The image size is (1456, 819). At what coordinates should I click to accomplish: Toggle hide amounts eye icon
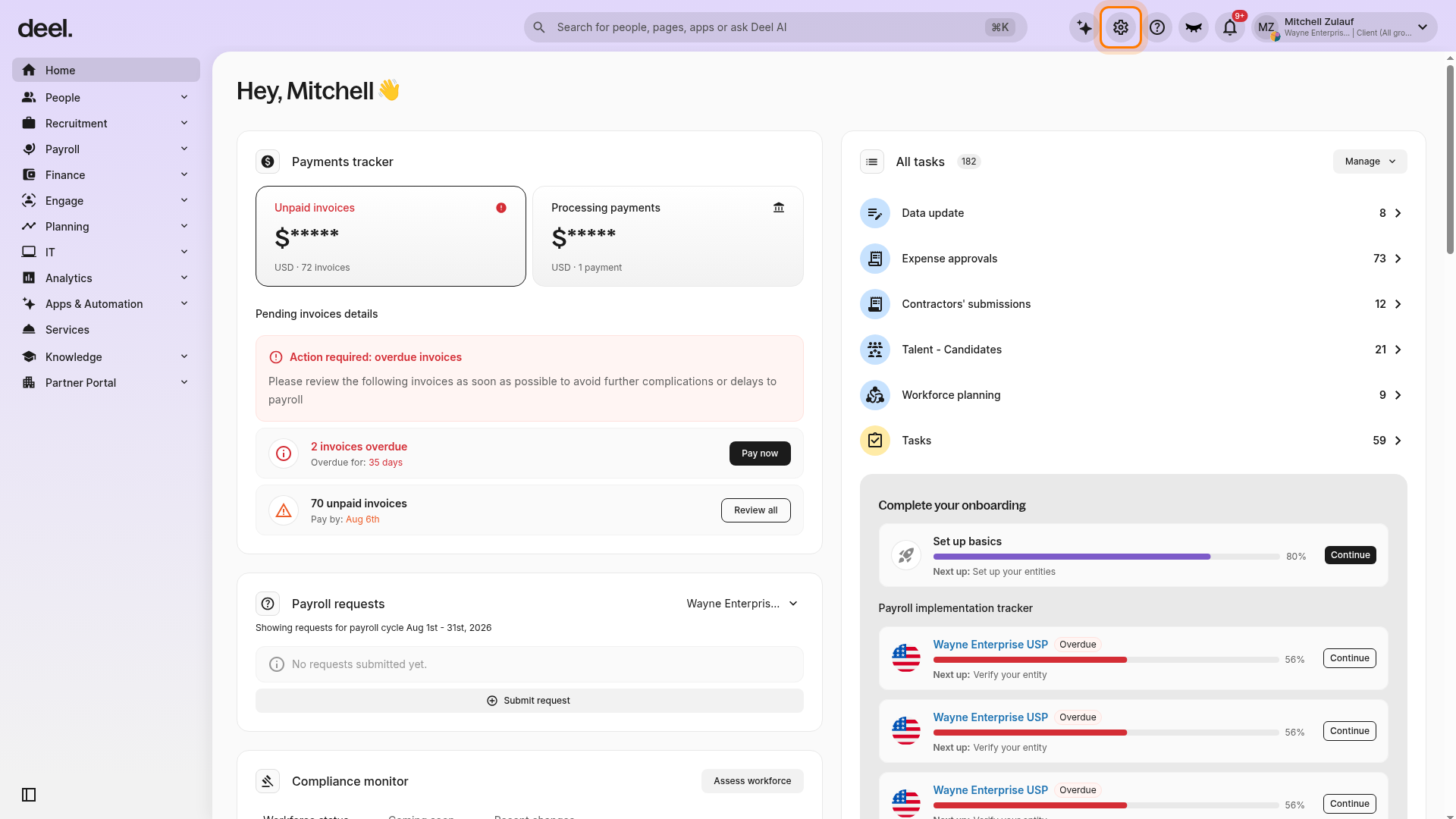(1194, 28)
